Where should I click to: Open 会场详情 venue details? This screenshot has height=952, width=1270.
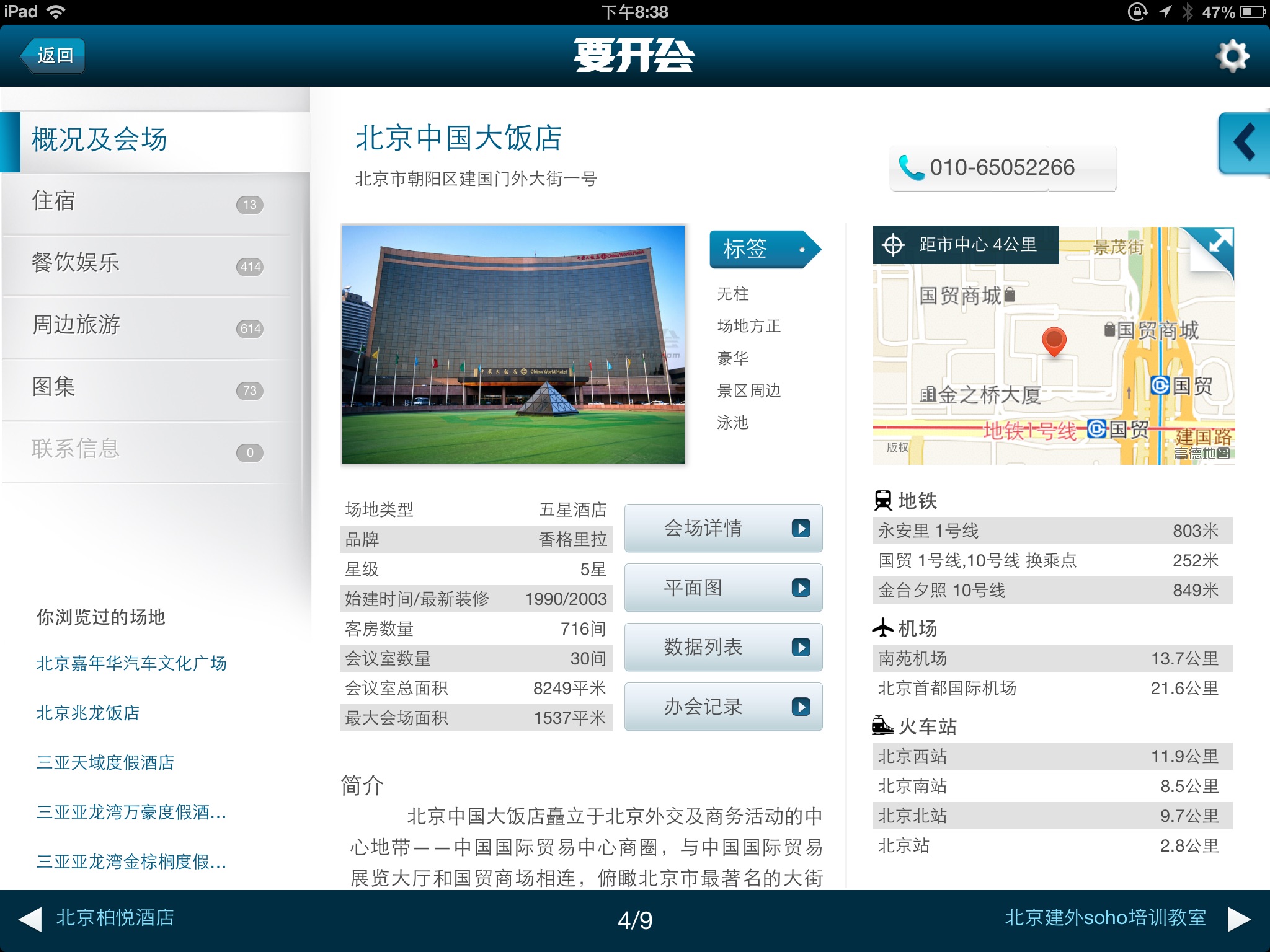(723, 528)
